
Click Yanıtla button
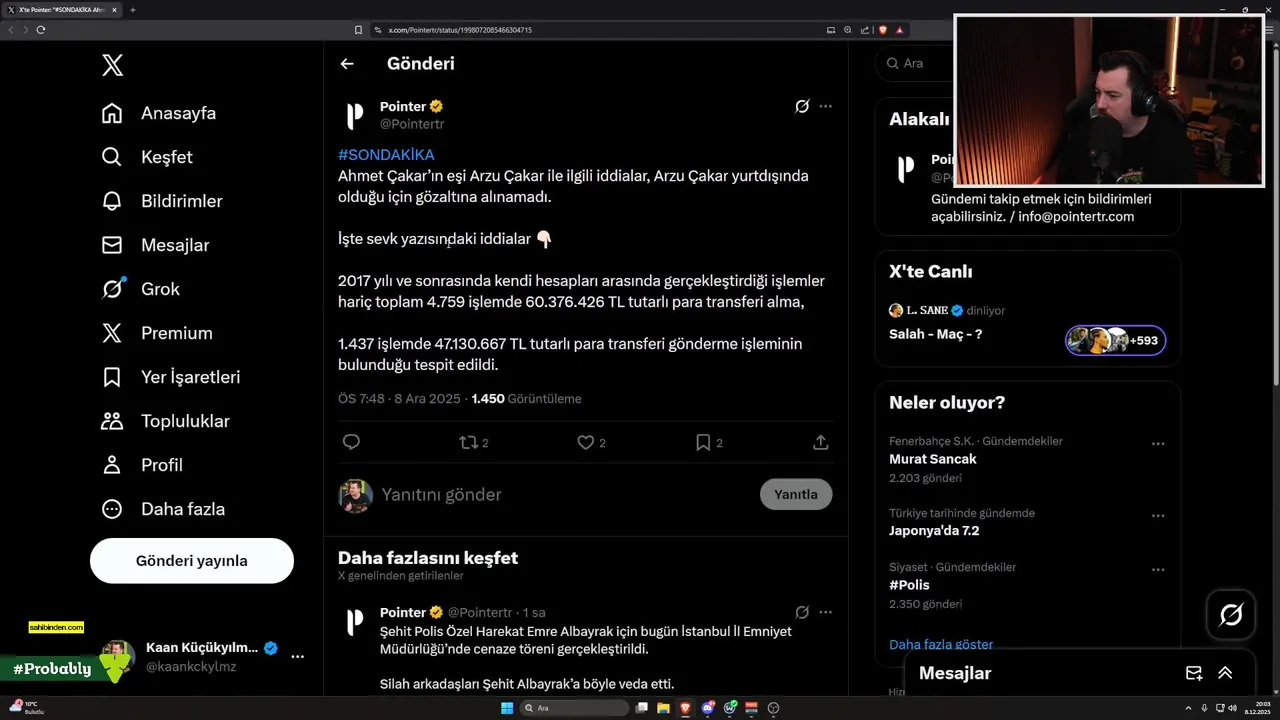tap(796, 494)
